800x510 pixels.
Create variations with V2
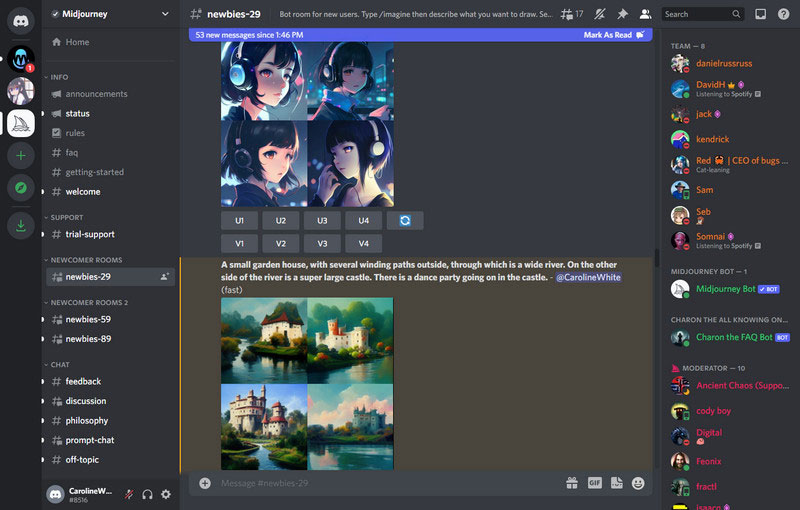(281, 244)
